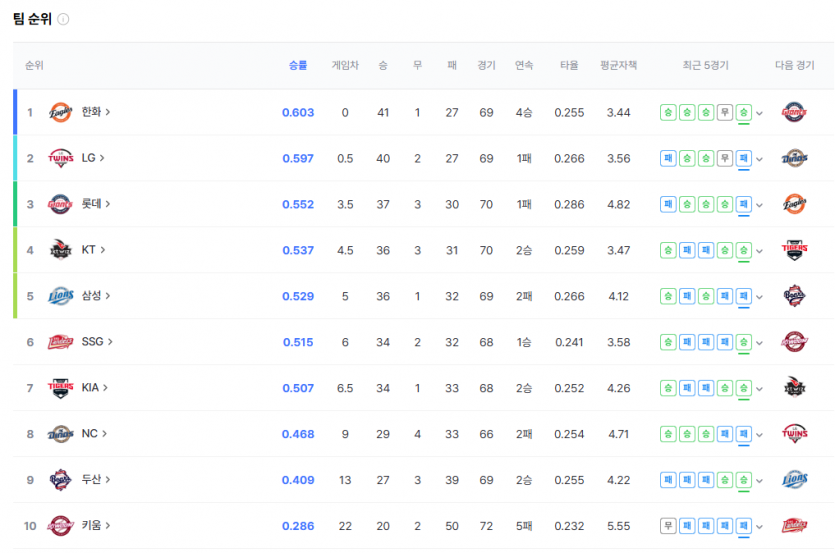Image resolution: width=835 pixels, height=553 pixels.
Task: Sort table by 평균자책 column
Action: (618, 65)
